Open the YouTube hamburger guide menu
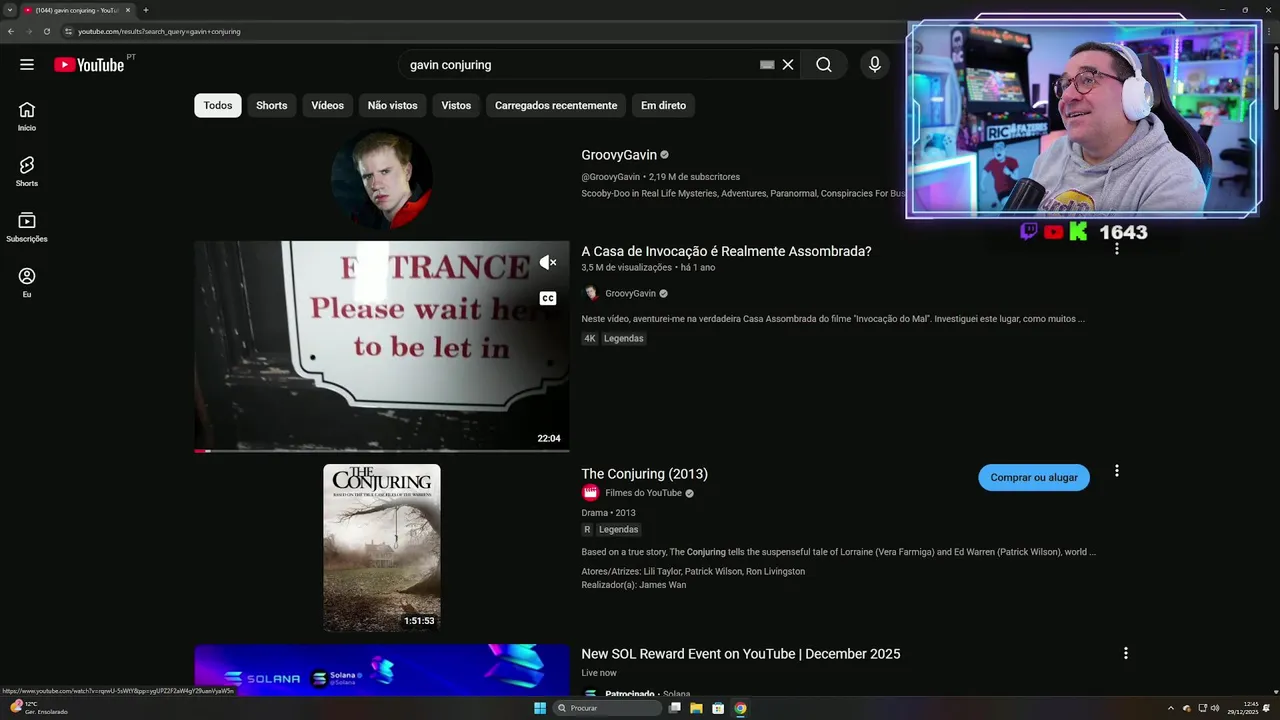This screenshot has height=720, width=1280. pos(27,65)
